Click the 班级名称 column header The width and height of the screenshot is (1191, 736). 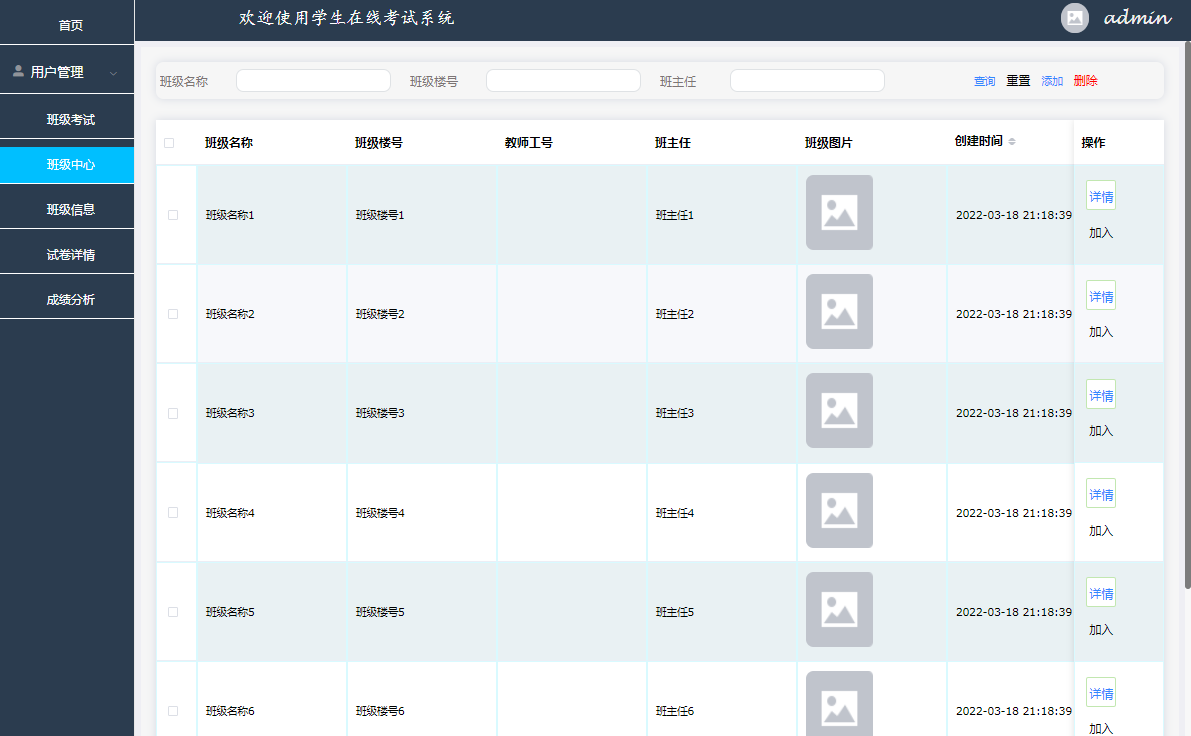click(x=229, y=143)
